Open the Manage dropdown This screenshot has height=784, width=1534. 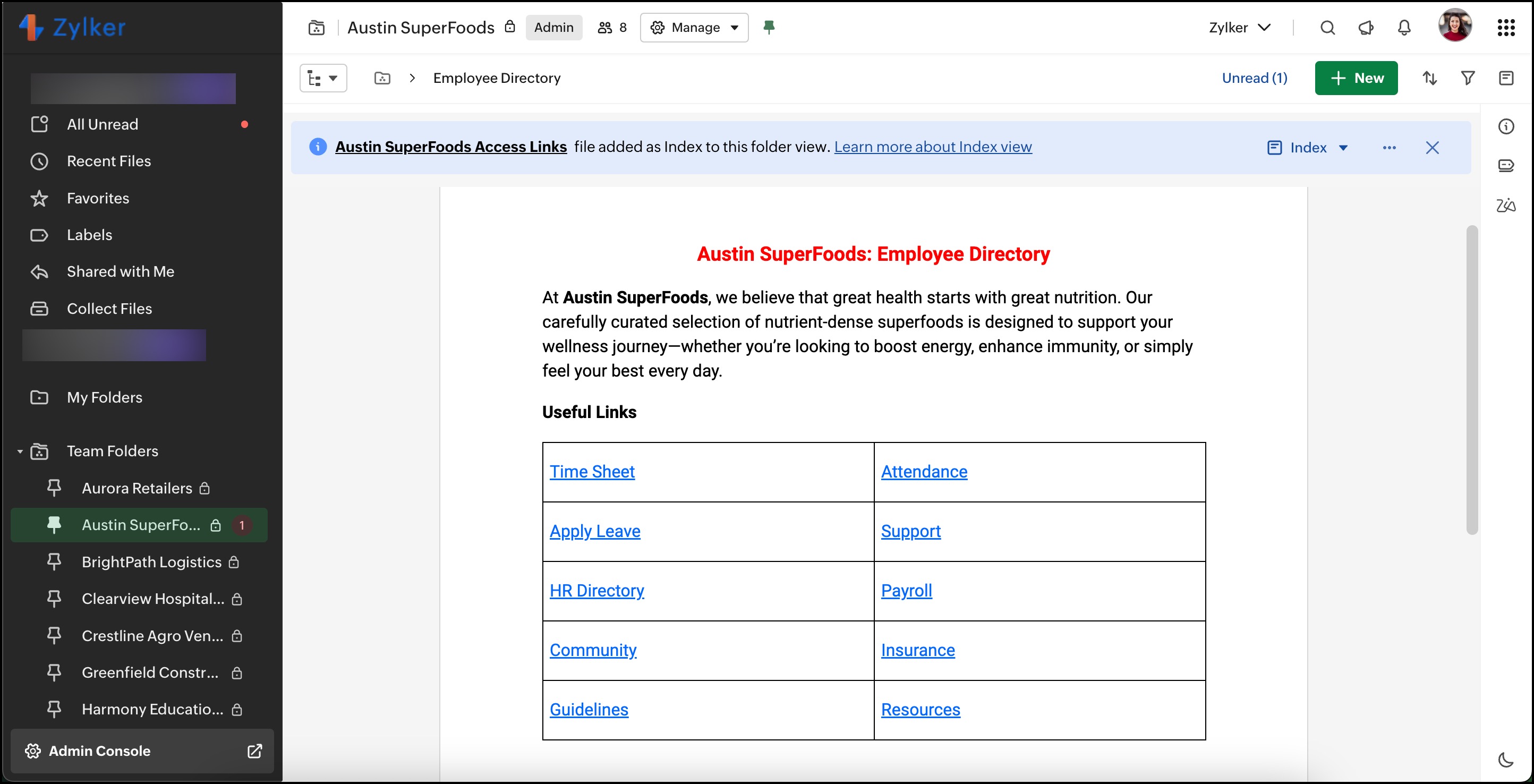[x=694, y=28]
